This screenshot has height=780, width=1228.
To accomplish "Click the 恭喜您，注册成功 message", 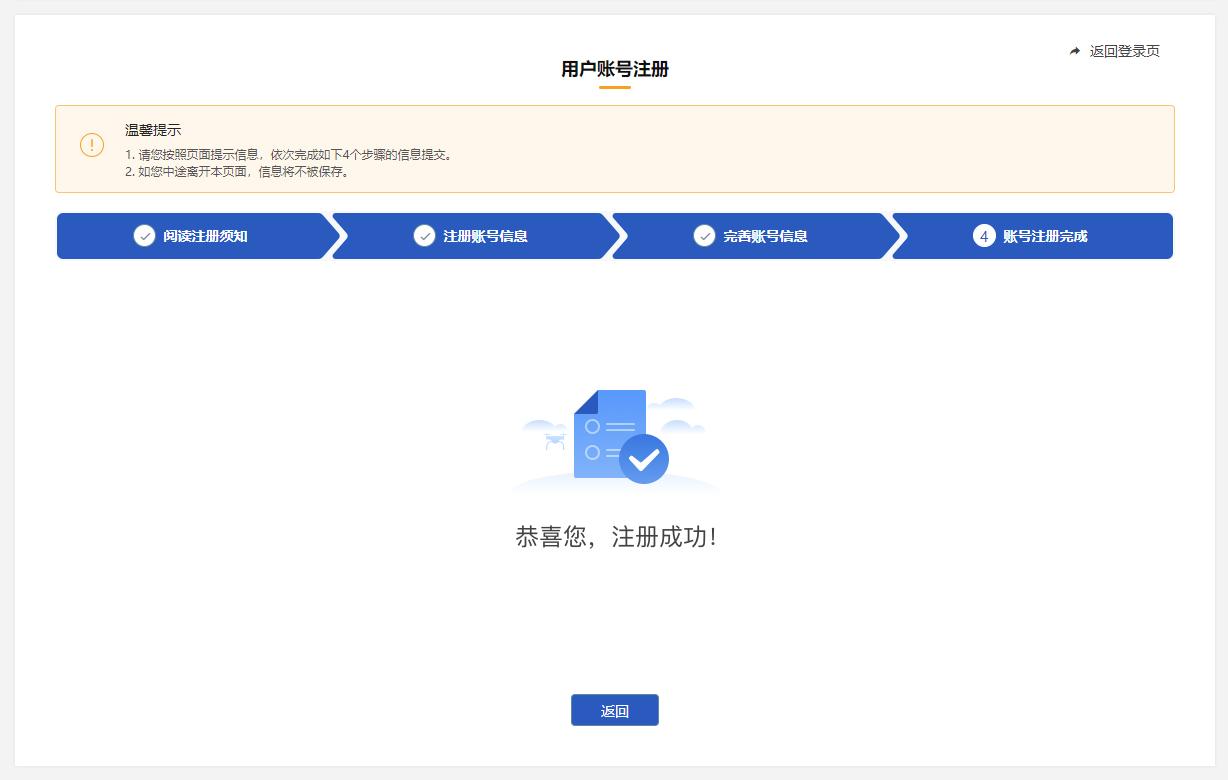I will pyautogui.click(x=615, y=537).
